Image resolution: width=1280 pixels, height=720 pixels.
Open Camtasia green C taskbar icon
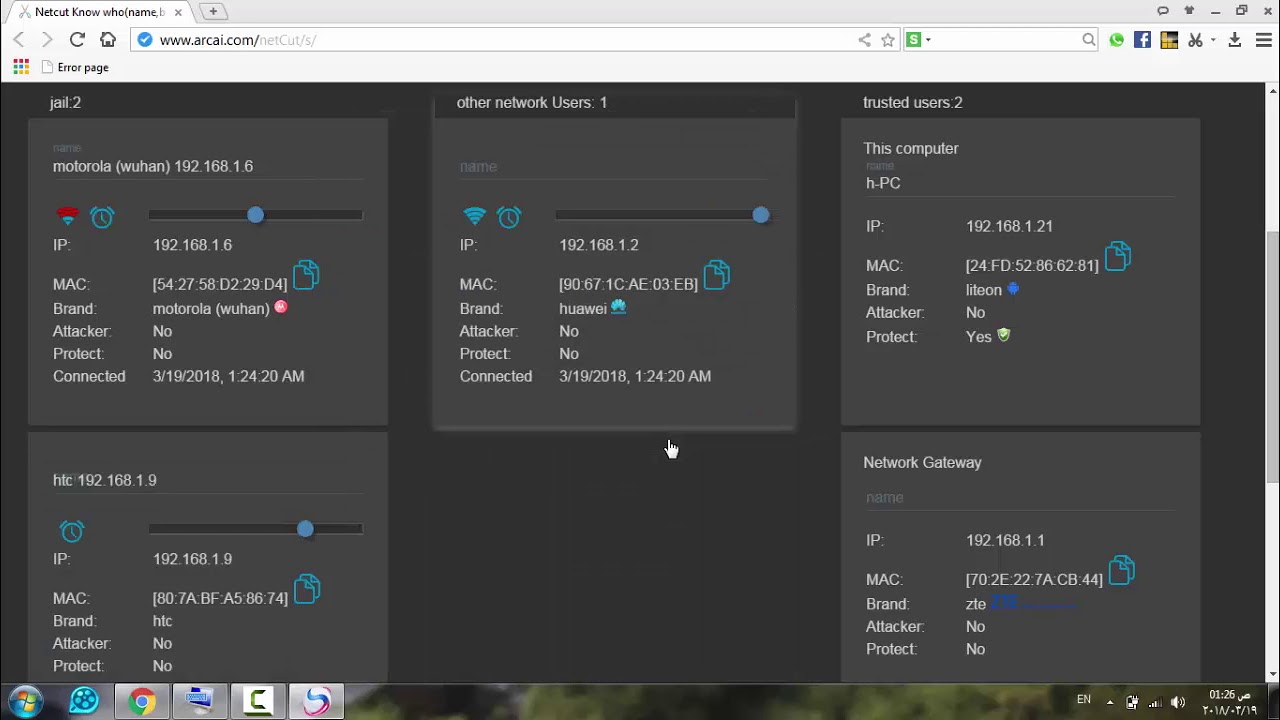click(x=258, y=702)
